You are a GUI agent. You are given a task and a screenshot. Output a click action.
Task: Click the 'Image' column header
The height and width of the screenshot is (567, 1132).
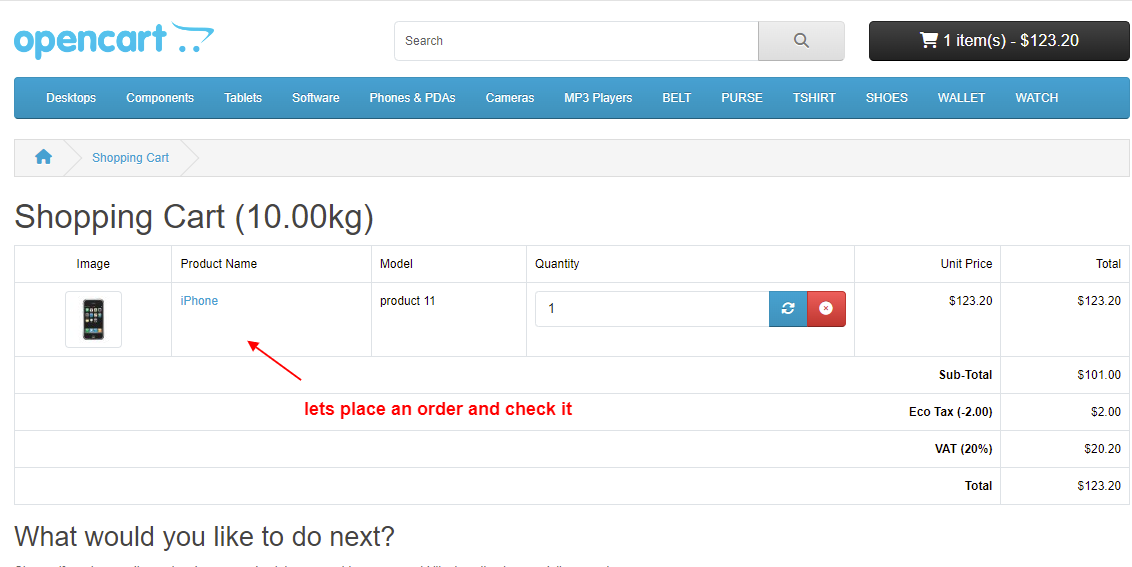(93, 264)
